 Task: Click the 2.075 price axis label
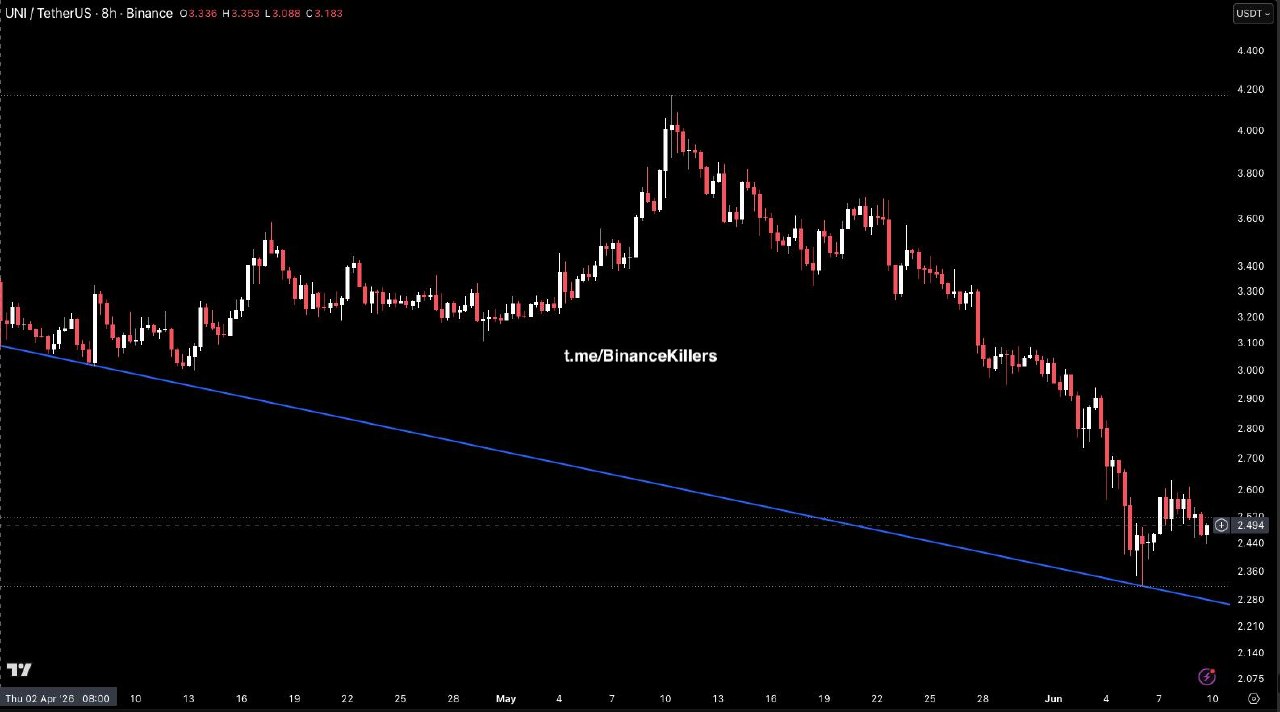pyautogui.click(x=1250, y=678)
